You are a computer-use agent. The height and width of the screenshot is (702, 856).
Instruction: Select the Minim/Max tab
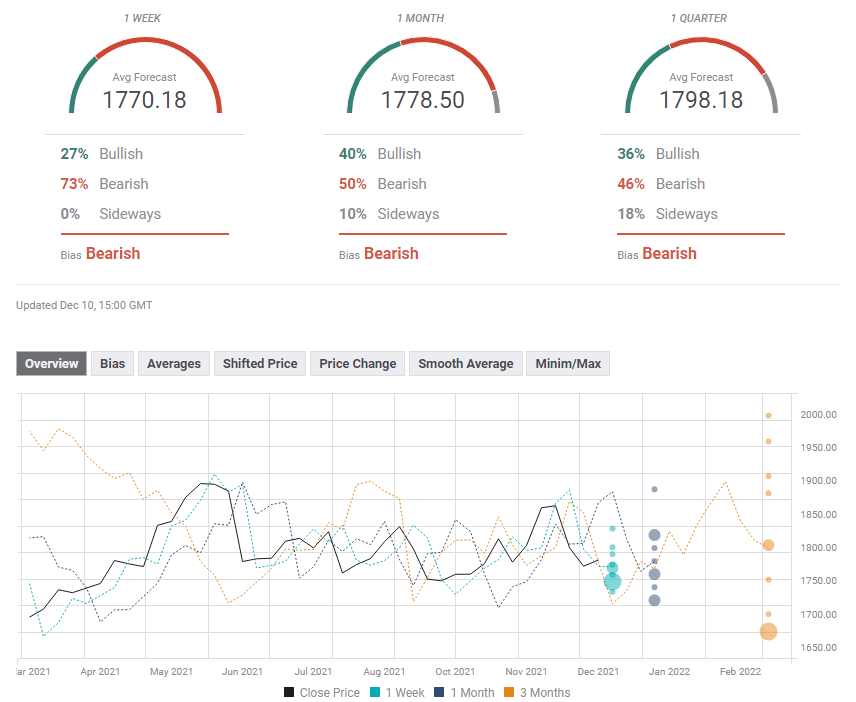[x=568, y=364]
